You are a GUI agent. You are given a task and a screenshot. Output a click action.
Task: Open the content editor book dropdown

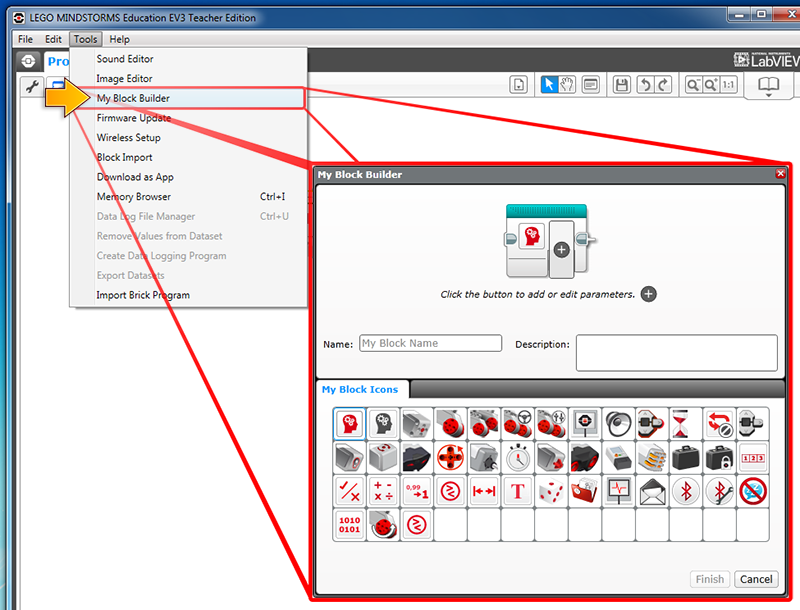[x=768, y=86]
